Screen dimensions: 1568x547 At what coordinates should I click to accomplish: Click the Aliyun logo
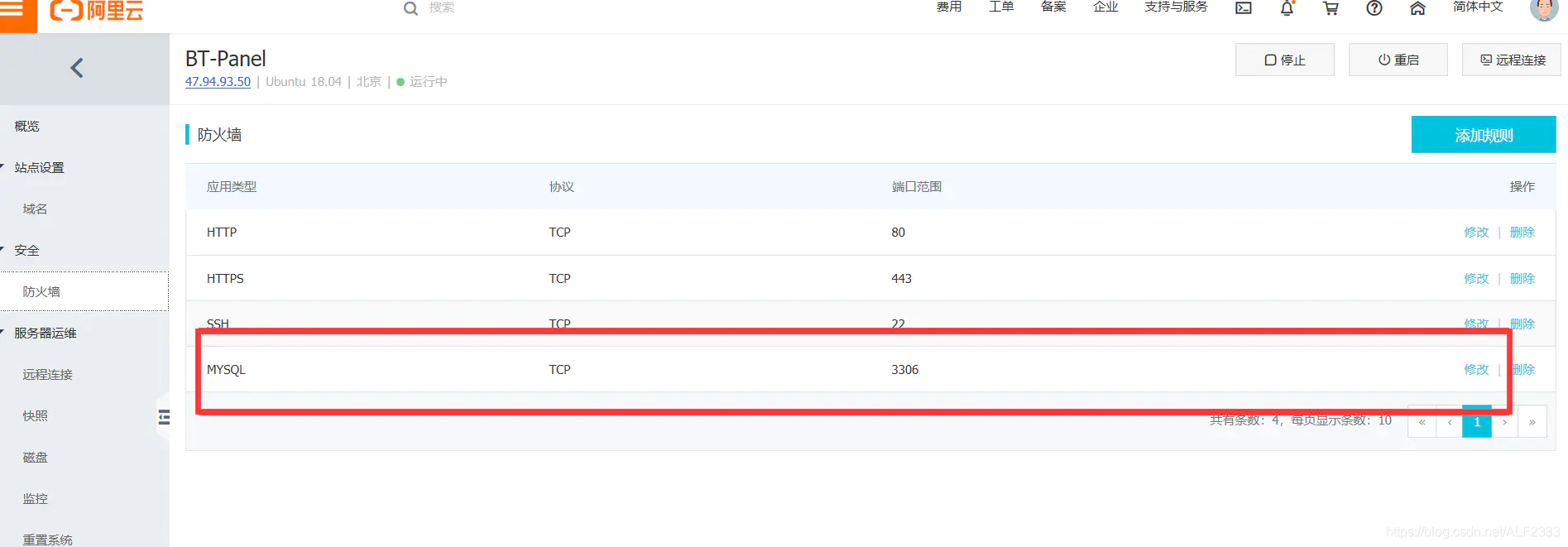click(x=96, y=10)
